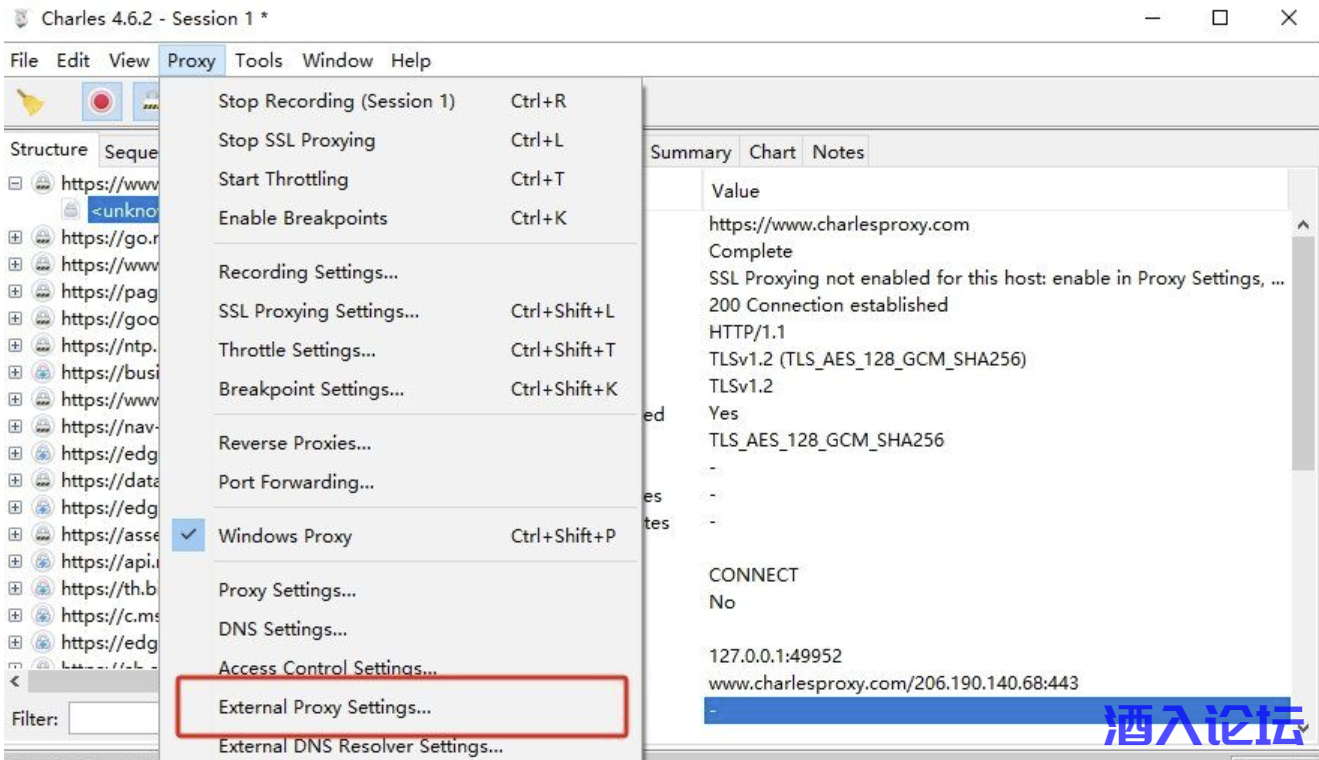Expand the https://go.r host tree node
Screen dimensions: 1319x760
(x=15, y=238)
